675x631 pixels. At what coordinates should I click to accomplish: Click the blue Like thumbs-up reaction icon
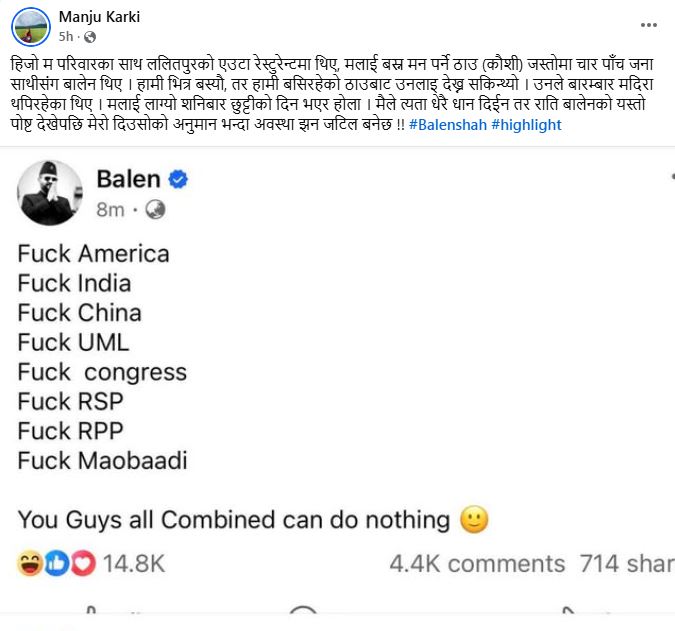coord(57,564)
